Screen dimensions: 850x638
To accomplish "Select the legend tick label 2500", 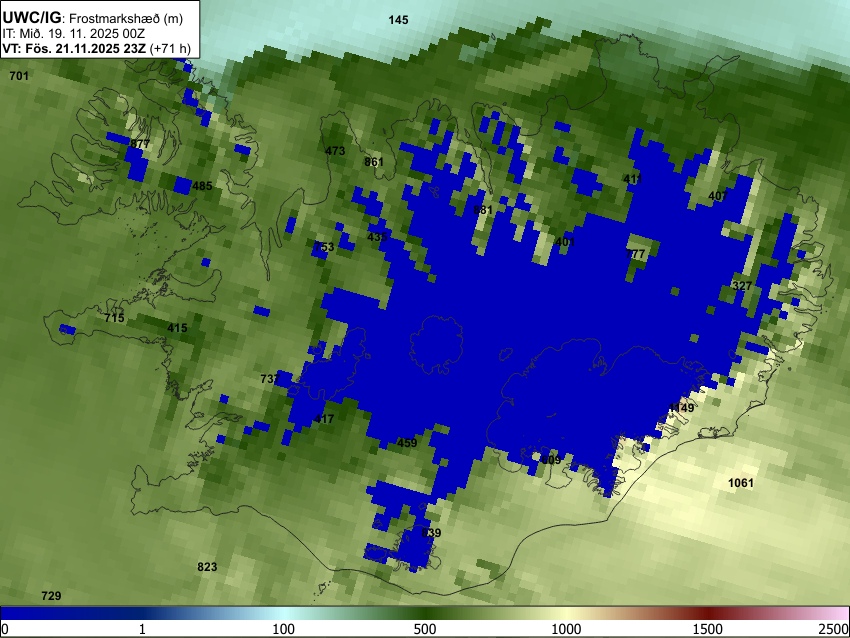I will (834, 629).
